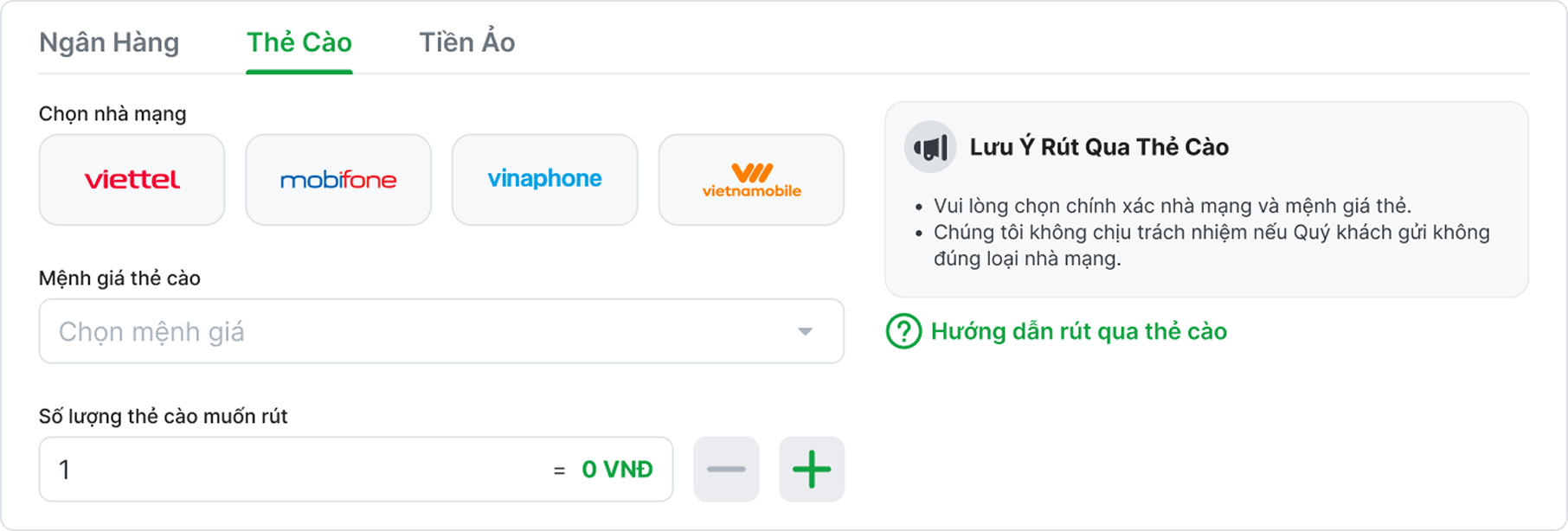
Task: Click the dropdown arrow on card value selector
Action: coord(806,331)
